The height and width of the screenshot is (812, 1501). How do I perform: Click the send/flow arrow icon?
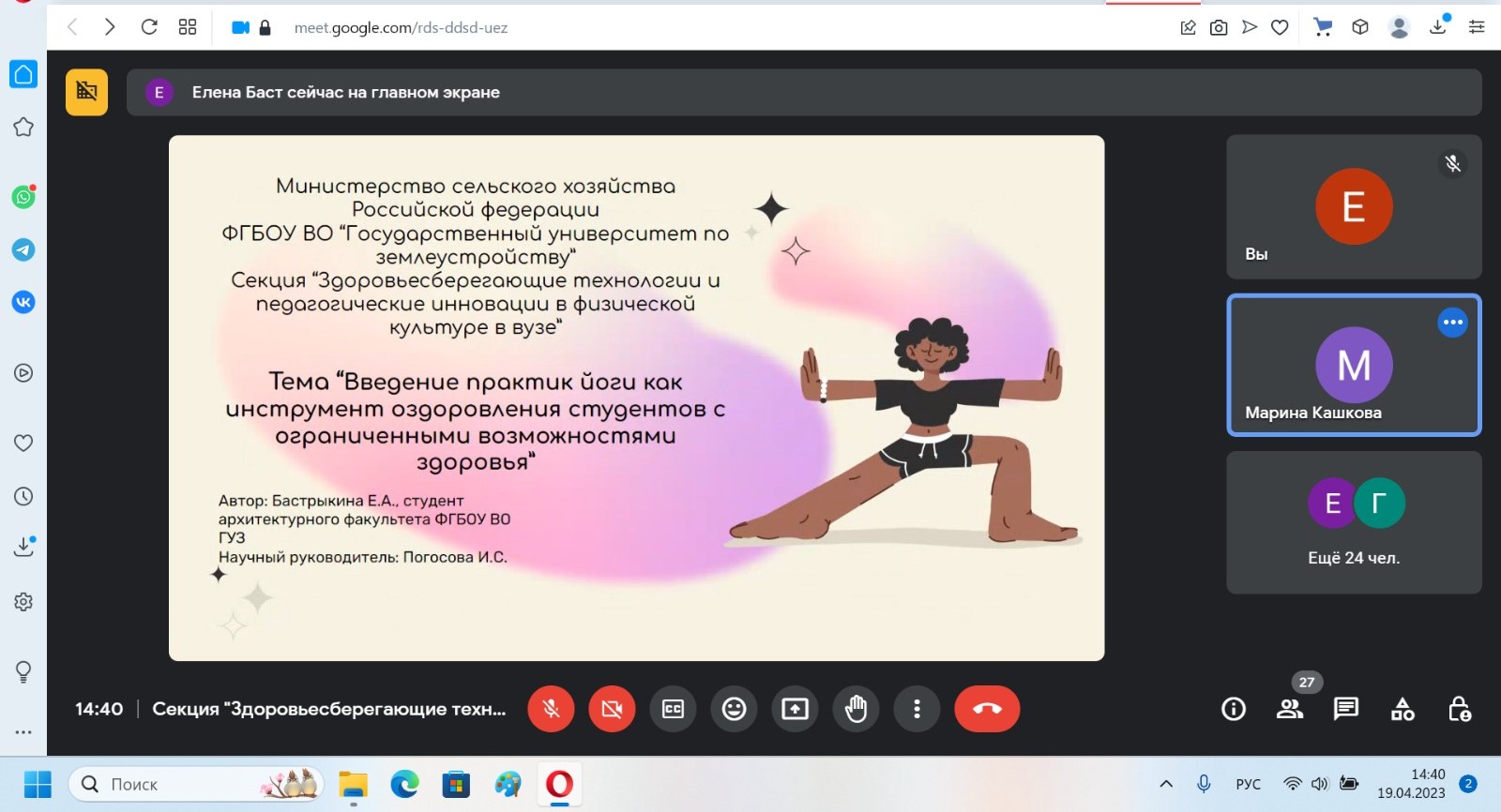tap(1249, 27)
